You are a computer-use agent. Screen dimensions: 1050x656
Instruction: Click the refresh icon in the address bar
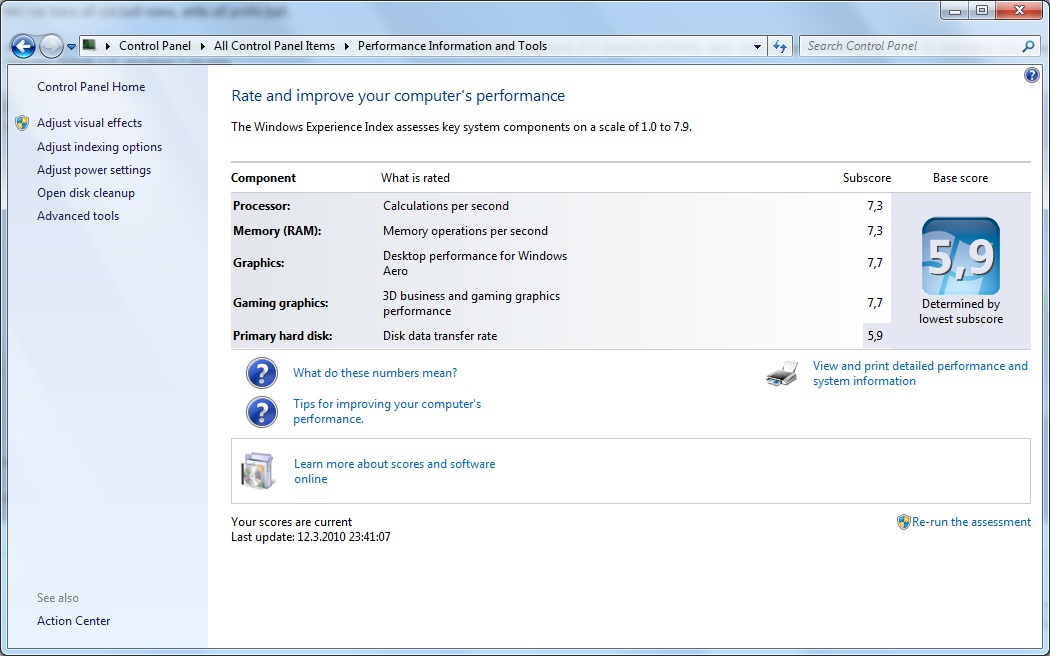click(x=781, y=46)
